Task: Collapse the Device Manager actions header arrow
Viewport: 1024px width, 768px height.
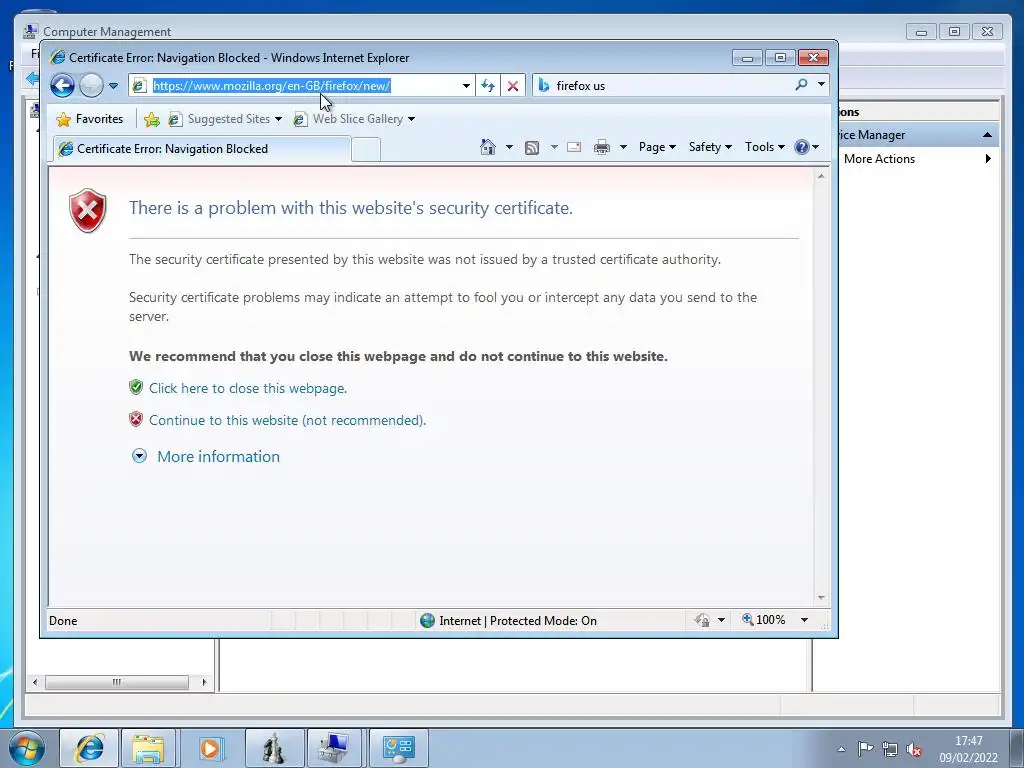Action: (987, 135)
